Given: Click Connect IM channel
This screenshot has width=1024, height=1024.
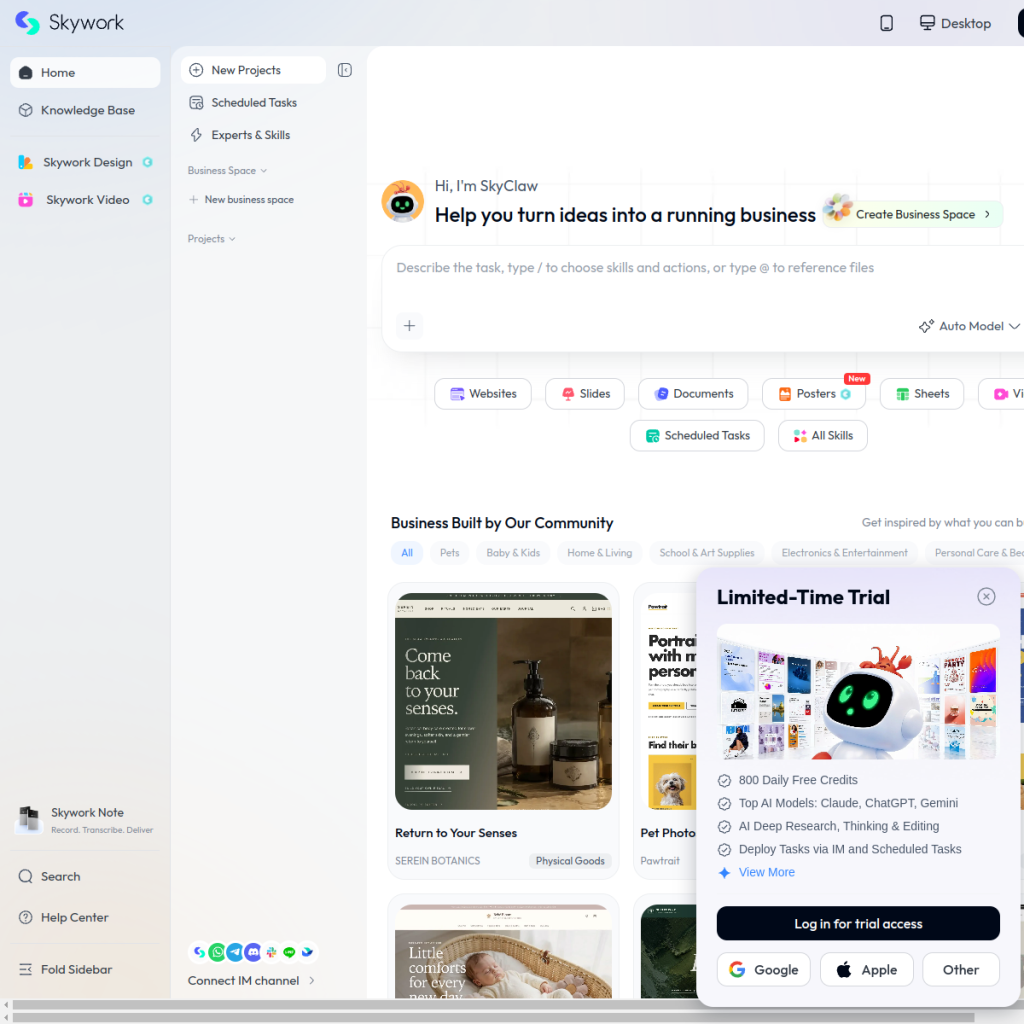Looking at the screenshot, I should pyautogui.click(x=251, y=980).
